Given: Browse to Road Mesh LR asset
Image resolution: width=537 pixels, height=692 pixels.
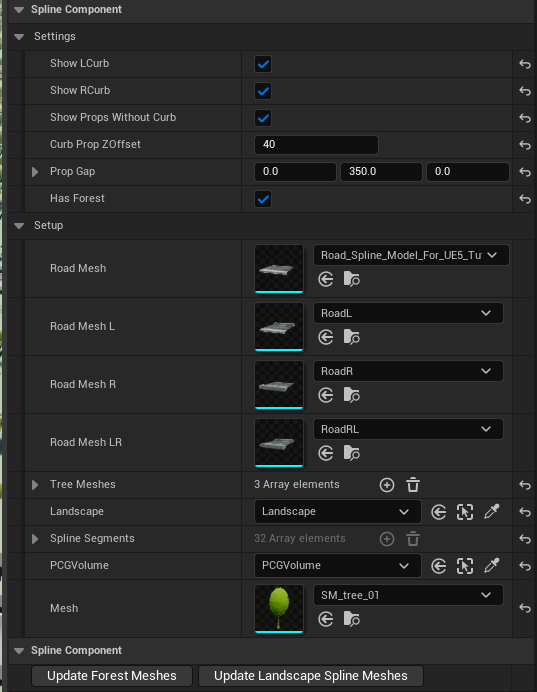Looking at the screenshot, I should tap(352, 453).
